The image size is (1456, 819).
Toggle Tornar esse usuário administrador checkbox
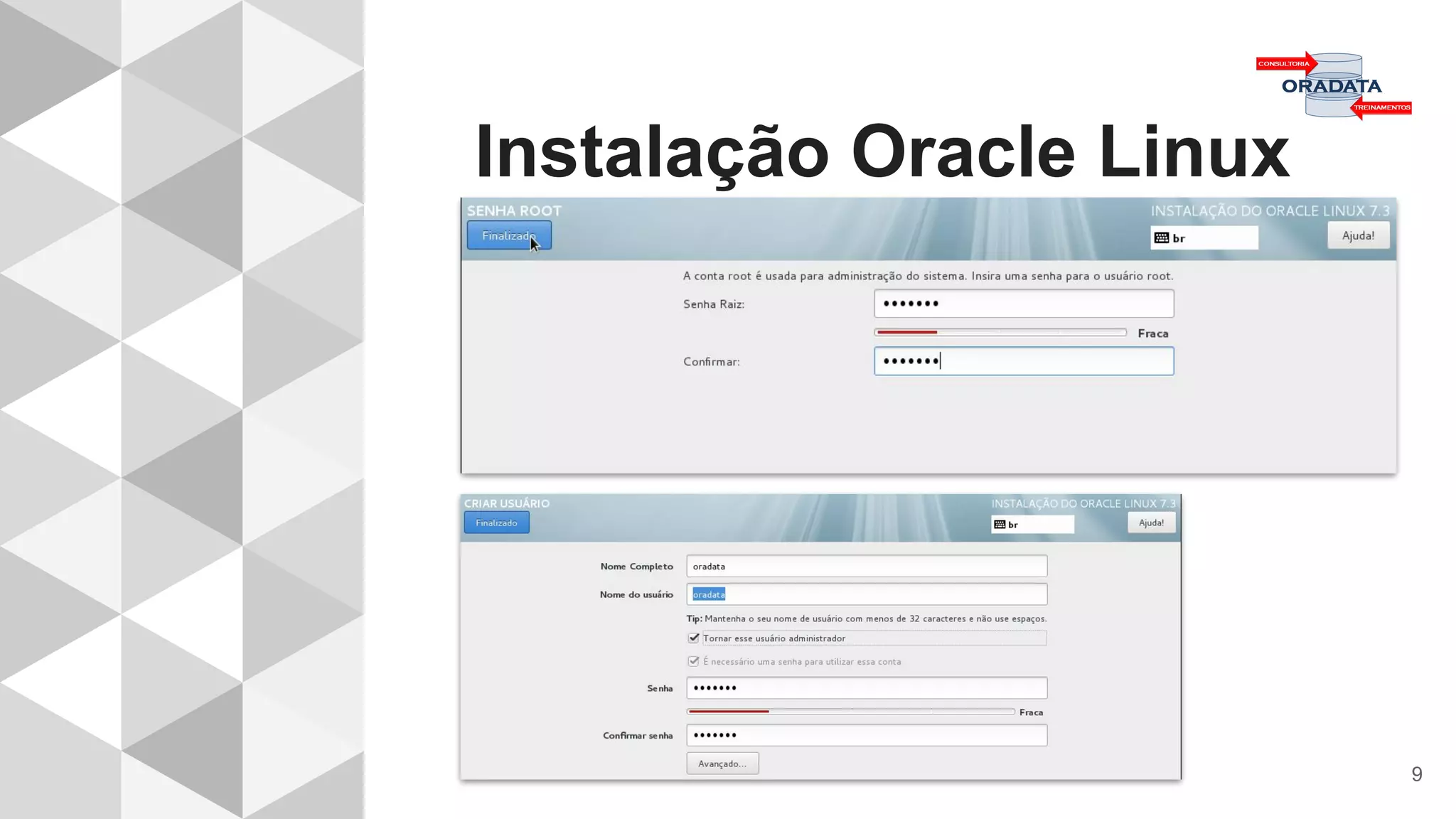pyautogui.click(x=694, y=638)
